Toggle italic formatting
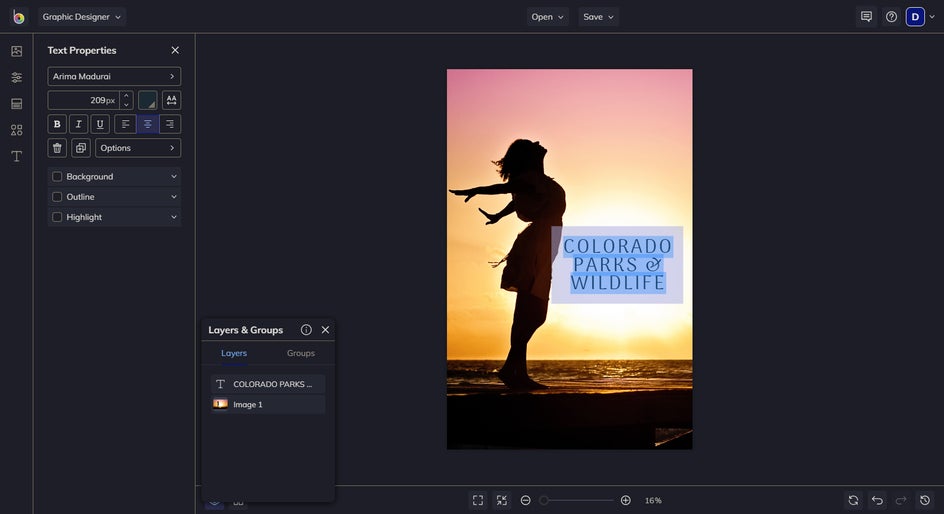The height and width of the screenshot is (514, 944). (78, 124)
